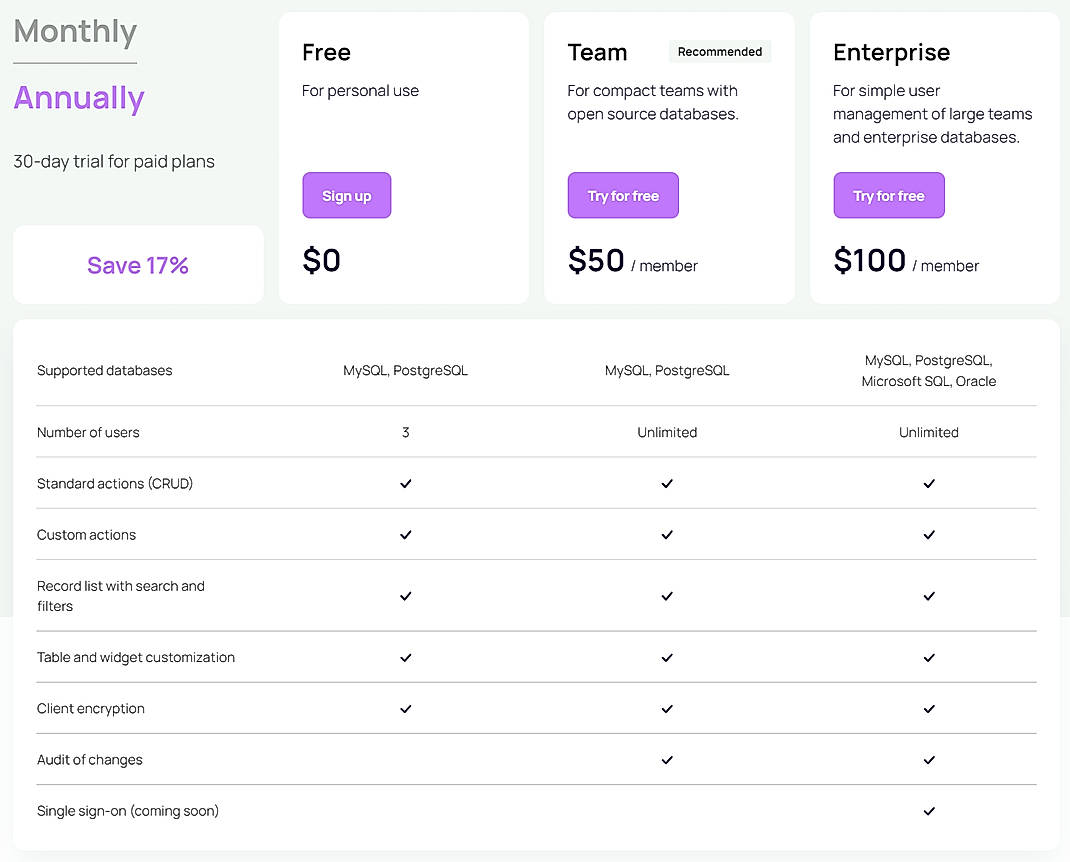Click Try for free under Enterprise plan

point(888,195)
